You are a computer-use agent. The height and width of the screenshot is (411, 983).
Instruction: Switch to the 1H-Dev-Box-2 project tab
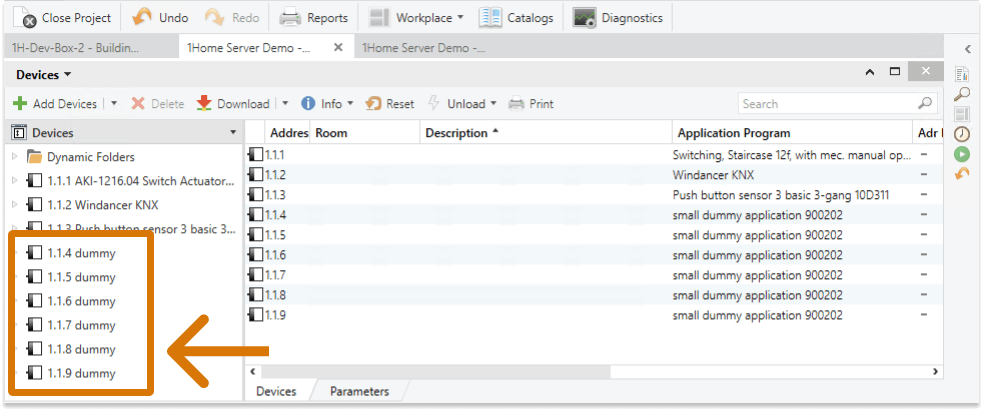click(76, 47)
